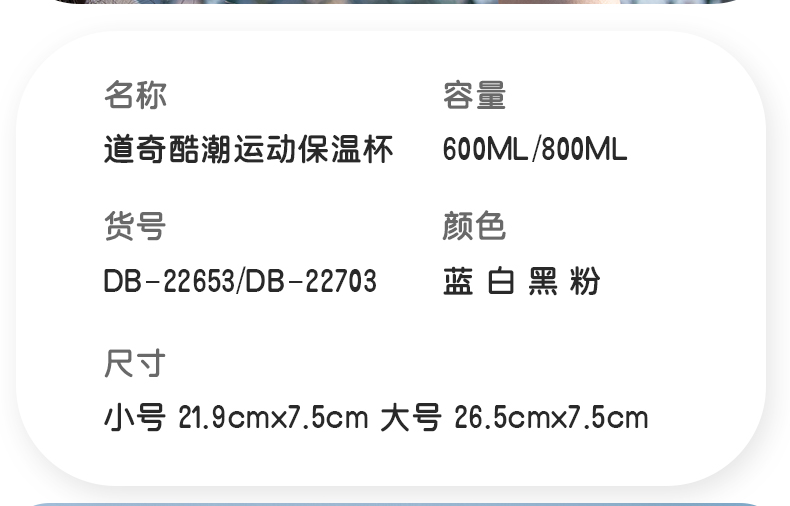Click the 货号 label
790x506 pixels.
click(135, 226)
